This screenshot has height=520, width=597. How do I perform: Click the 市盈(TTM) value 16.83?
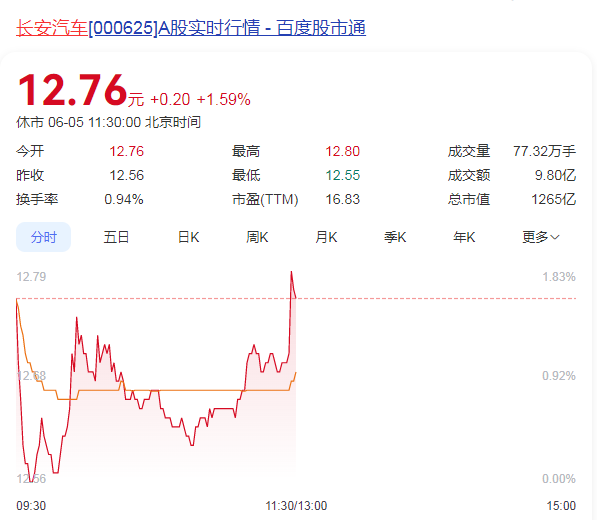pyautogui.click(x=342, y=199)
